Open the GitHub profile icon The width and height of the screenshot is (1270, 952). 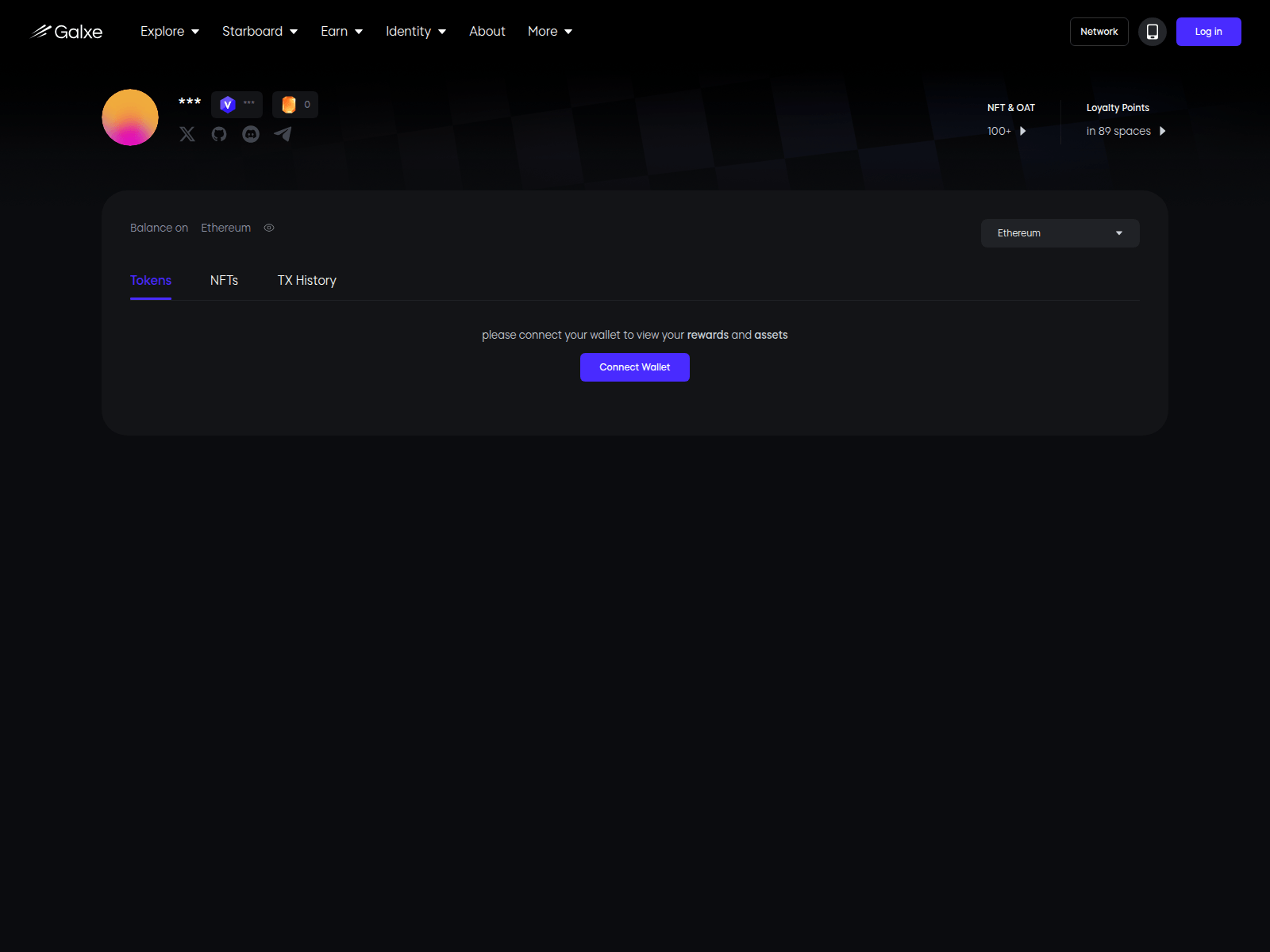click(x=219, y=134)
